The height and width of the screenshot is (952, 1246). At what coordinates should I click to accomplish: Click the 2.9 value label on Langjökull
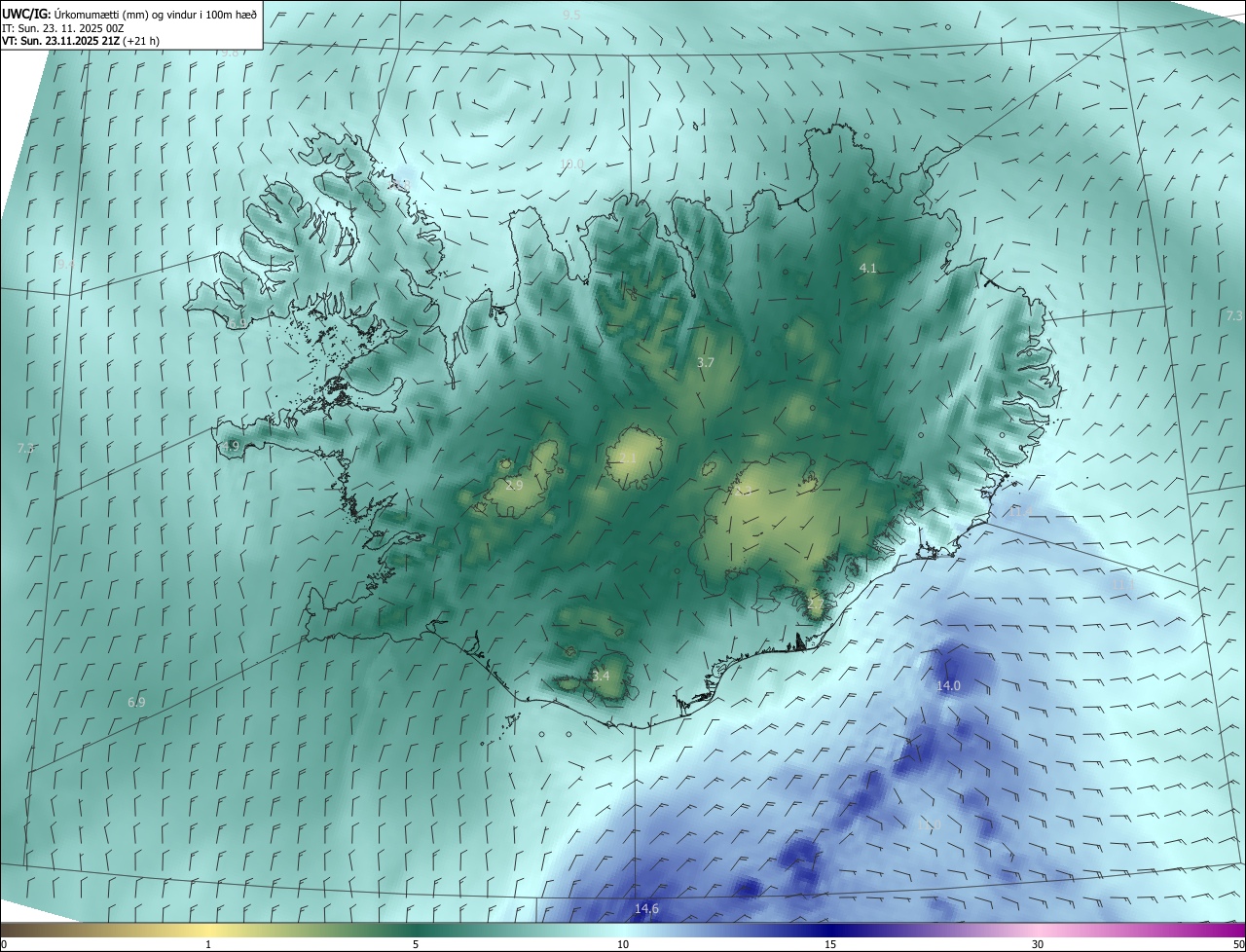pos(514,485)
